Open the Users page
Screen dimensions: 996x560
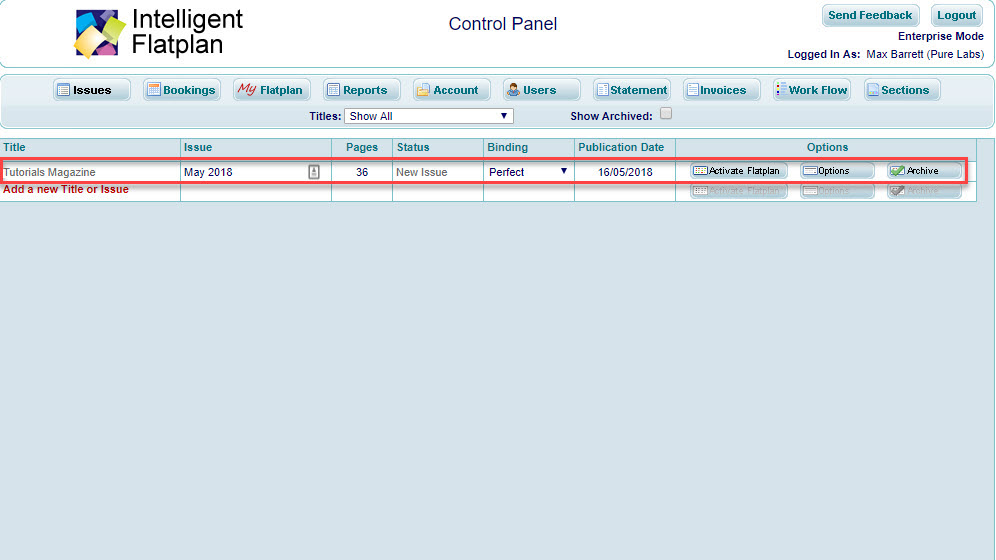(542, 90)
